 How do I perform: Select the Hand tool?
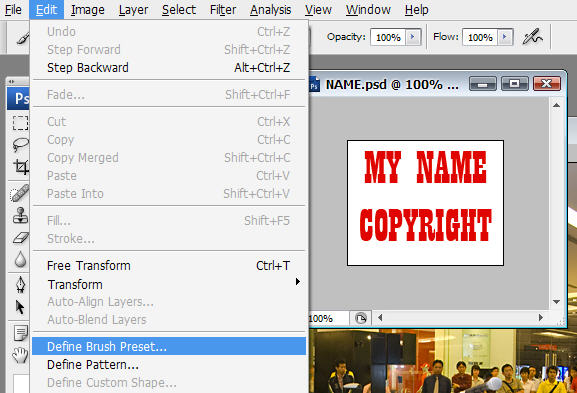pos(20,355)
